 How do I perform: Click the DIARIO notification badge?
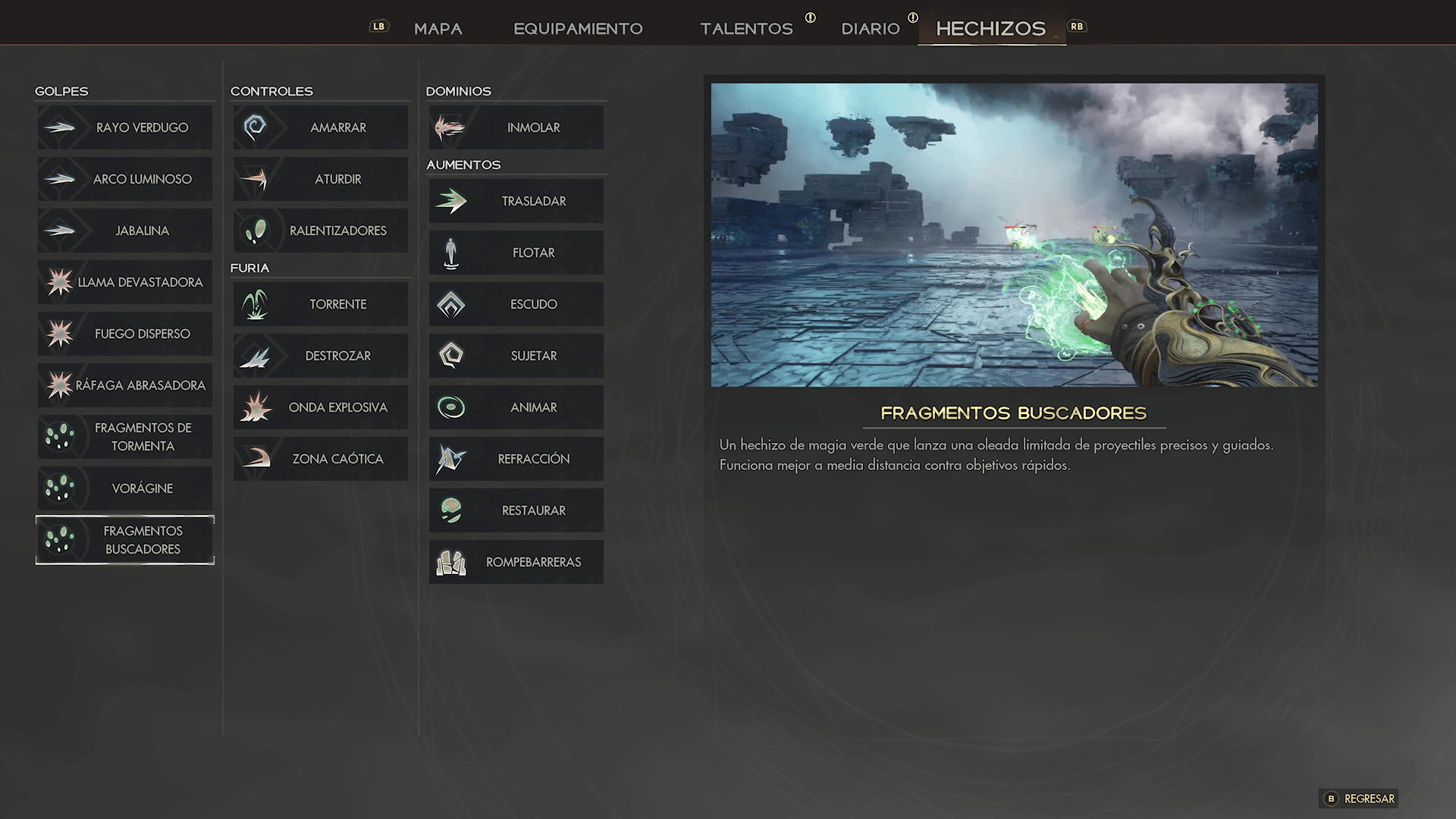pyautogui.click(x=912, y=17)
